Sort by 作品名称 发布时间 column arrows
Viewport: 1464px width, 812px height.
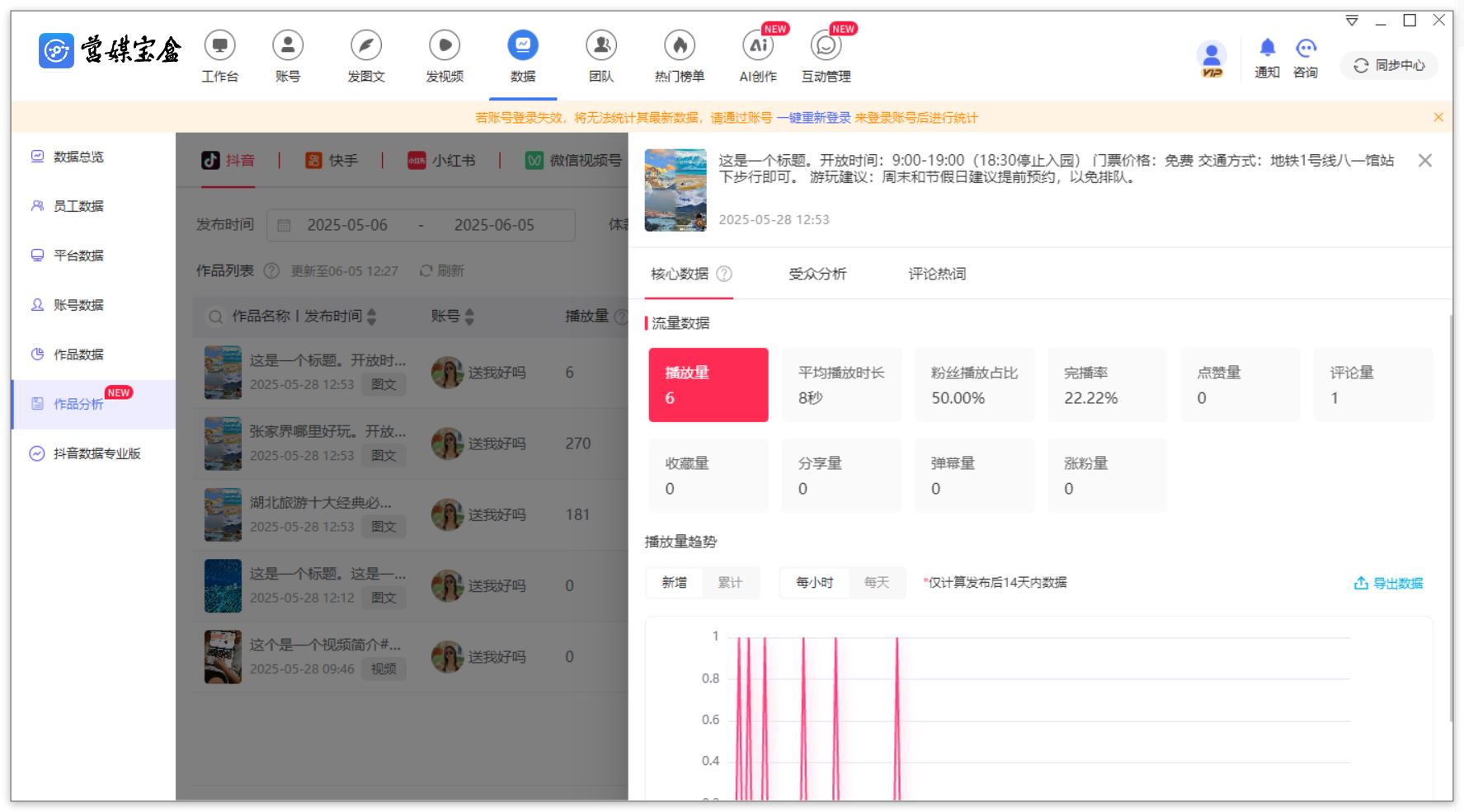pyautogui.click(x=372, y=317)
